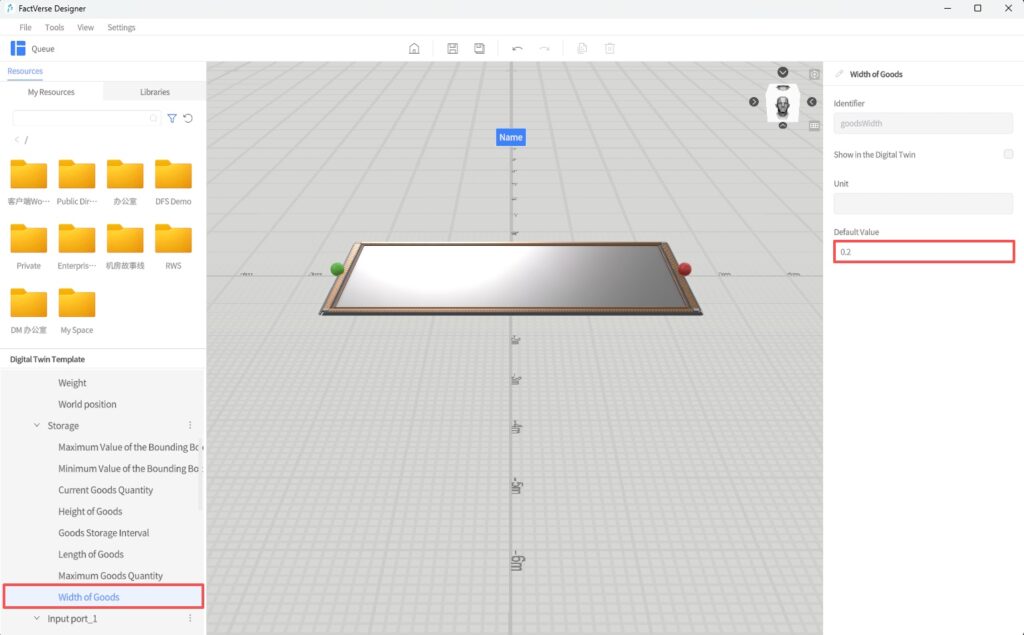Screen dimensions: 1024x635
Task: Enable the Show in the Digital Twin checkbox
Action: coord(1009,154)
